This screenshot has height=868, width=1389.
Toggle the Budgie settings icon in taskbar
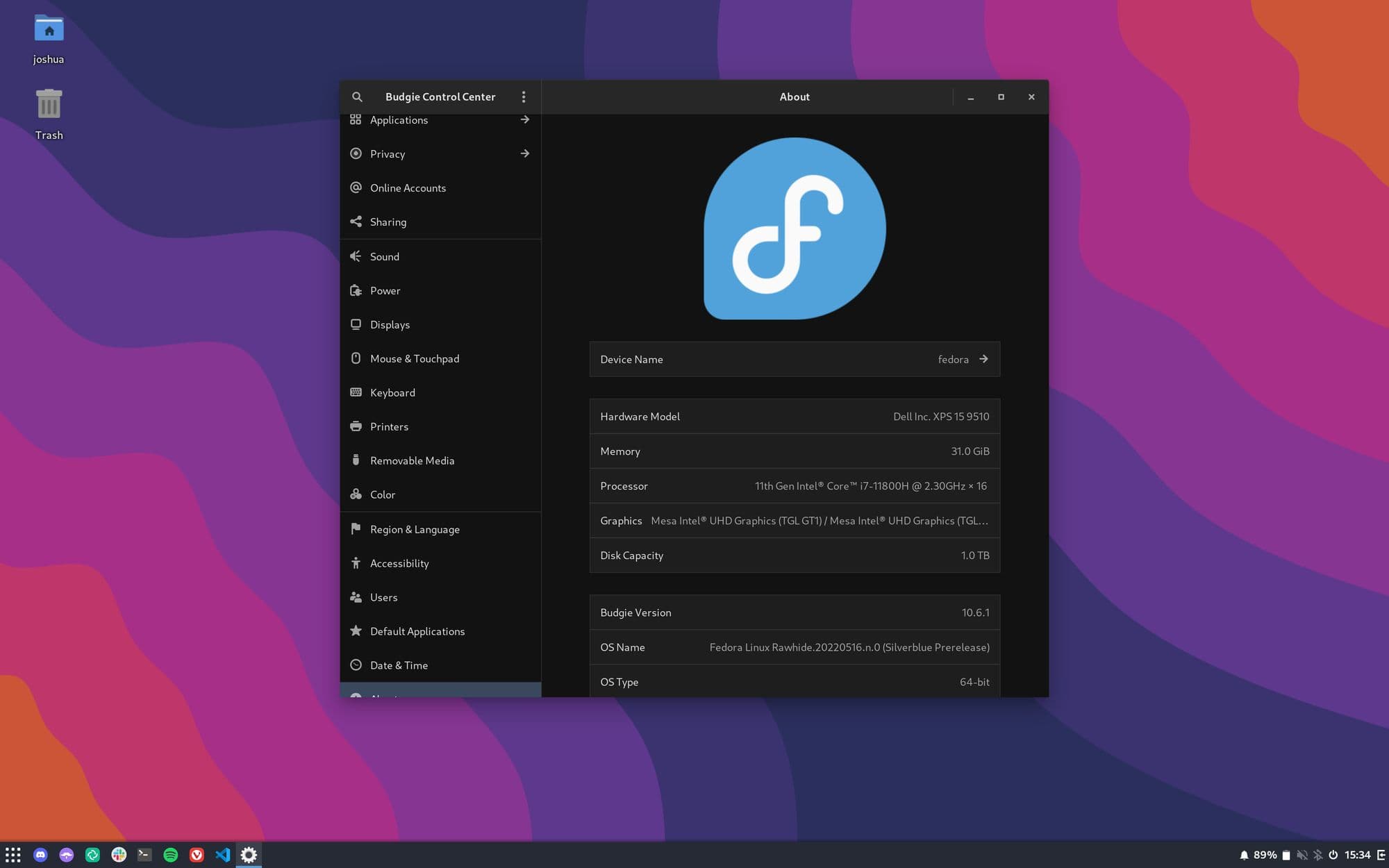pyautogui.click(x=248, y=855)
